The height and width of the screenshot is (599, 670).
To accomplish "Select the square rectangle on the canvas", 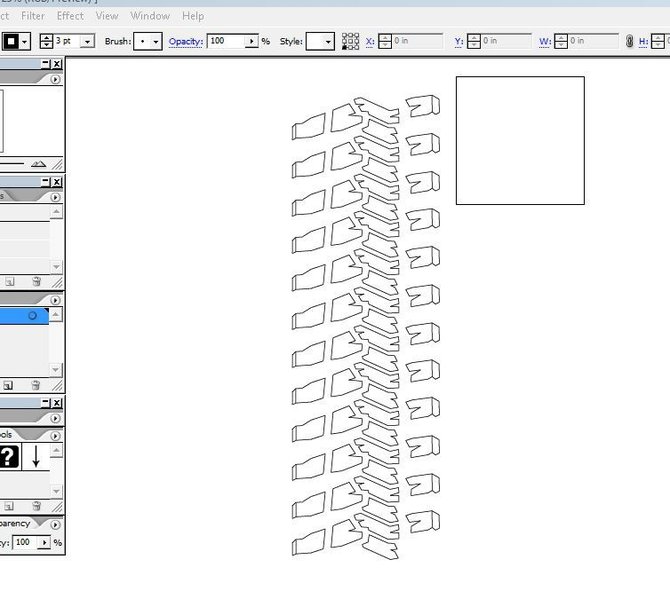I will pyautogui.click(x=520, y=141).
